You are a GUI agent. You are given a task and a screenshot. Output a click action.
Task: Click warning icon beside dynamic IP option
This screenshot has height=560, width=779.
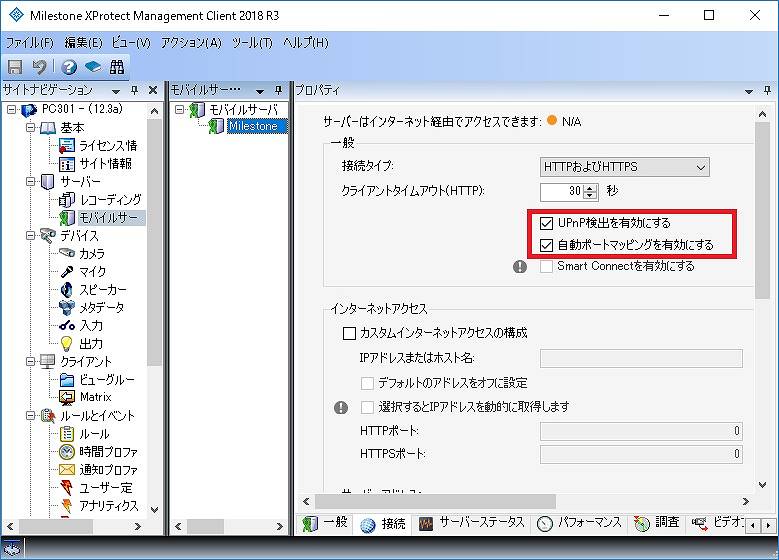[341, 407]
